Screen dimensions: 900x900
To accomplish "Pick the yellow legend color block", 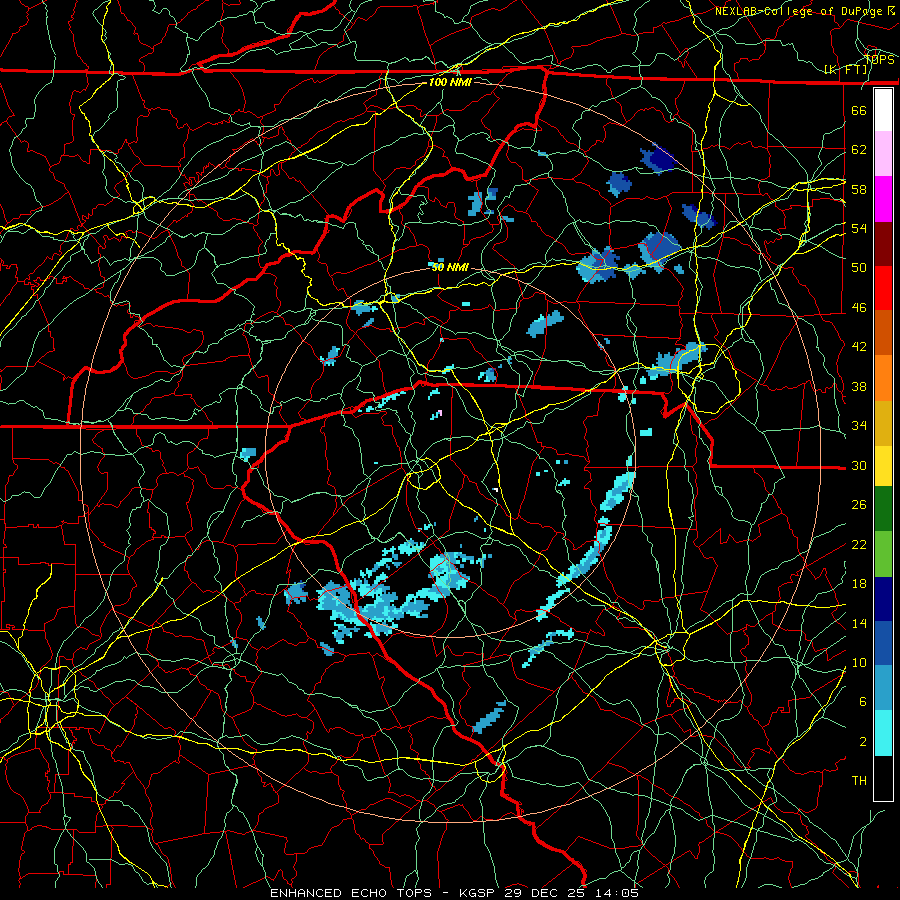I will pos(883,466).
